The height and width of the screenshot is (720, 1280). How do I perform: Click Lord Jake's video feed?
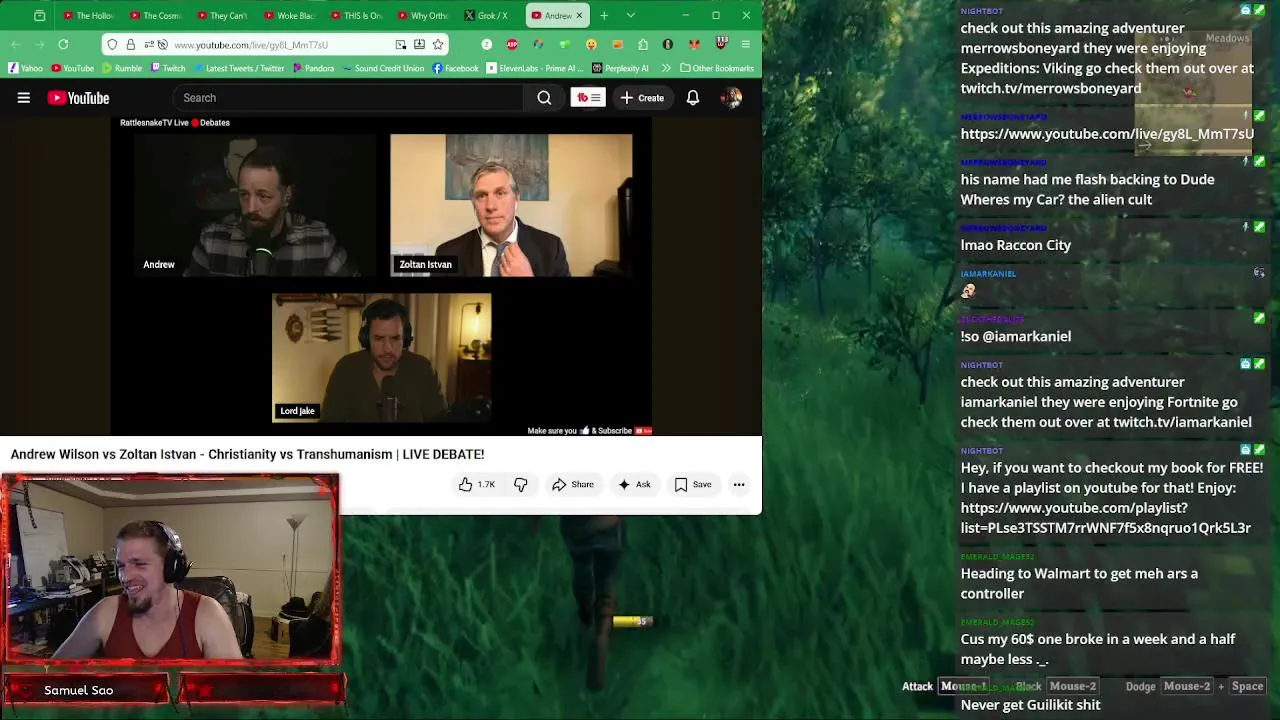click(381, 357)
